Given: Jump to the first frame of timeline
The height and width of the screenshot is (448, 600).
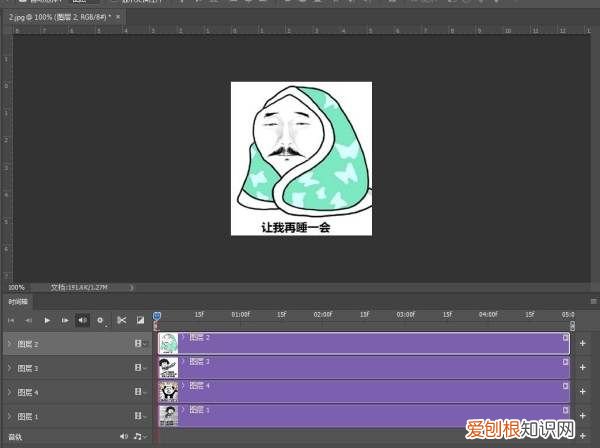Looking at the screenshot, I should [11, 320].
